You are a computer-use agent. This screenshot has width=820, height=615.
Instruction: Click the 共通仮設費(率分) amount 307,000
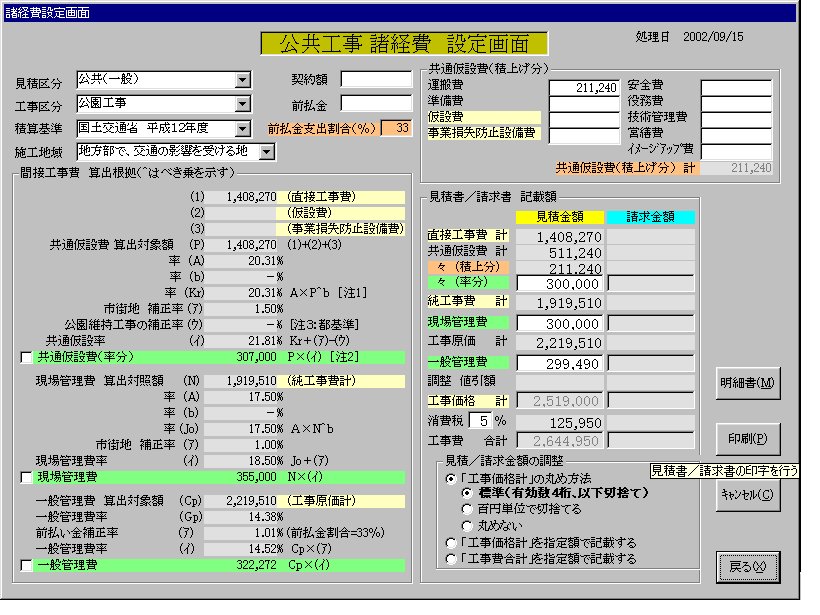256,357
